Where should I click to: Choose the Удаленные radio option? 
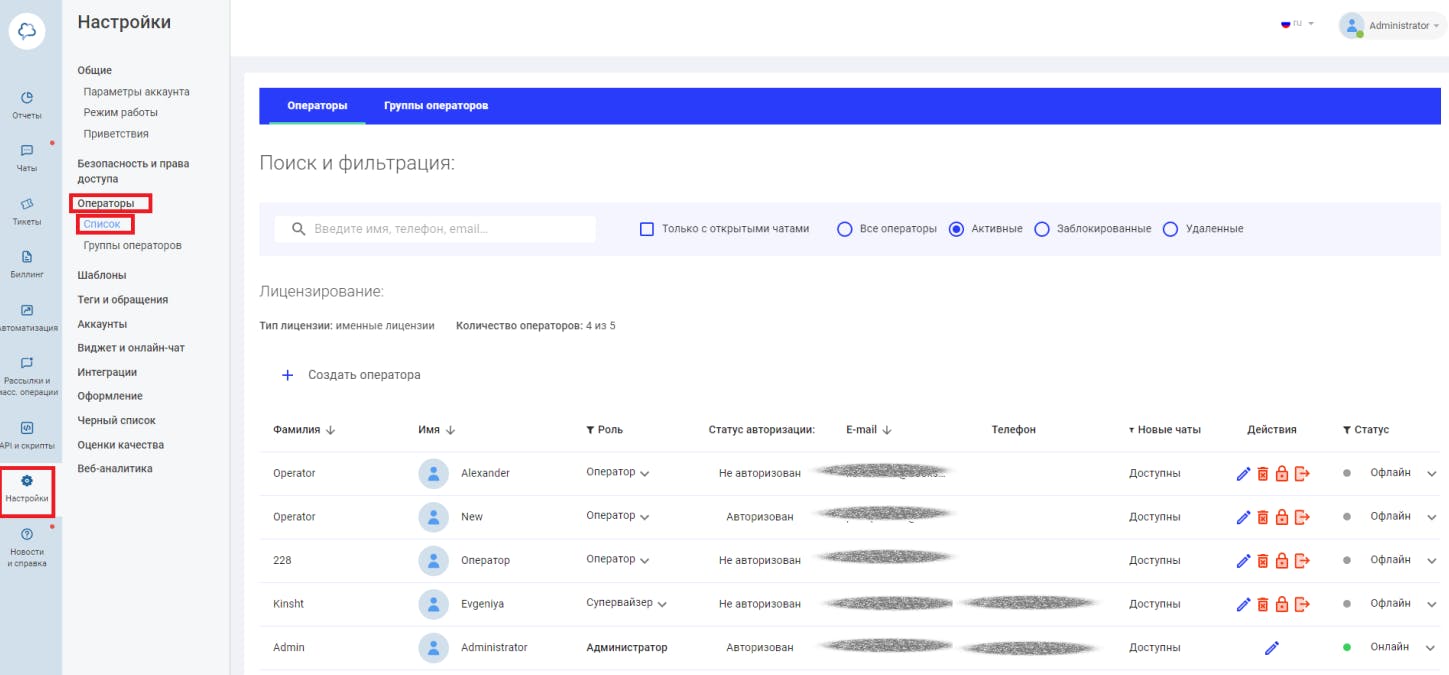1171,229
